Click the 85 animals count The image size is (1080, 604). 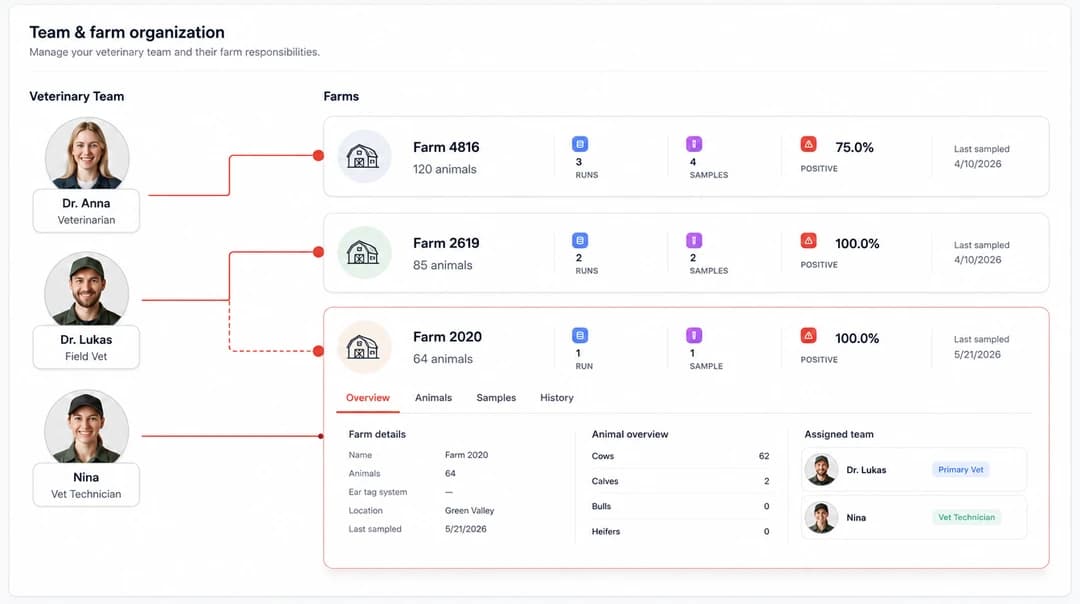click(x=443, y=265)
